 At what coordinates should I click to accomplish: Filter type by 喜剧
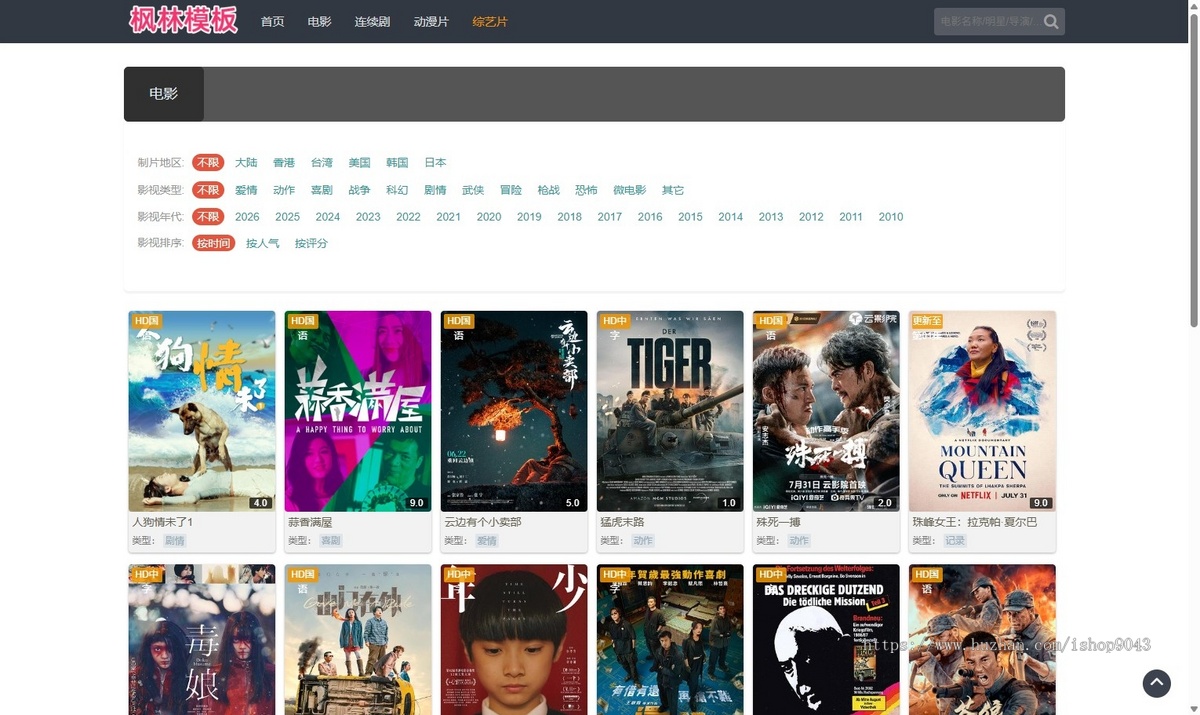point(322,190)
